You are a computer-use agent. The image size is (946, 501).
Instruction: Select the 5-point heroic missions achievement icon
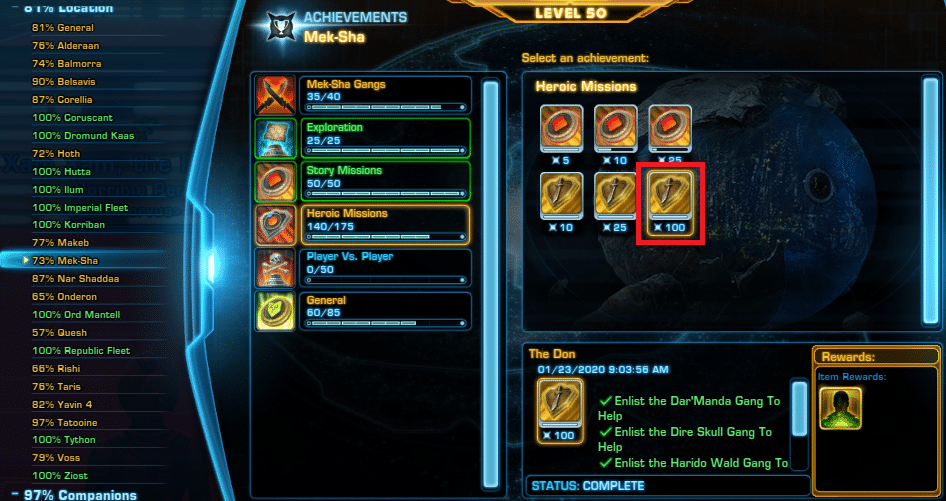(x=561, y=135)
